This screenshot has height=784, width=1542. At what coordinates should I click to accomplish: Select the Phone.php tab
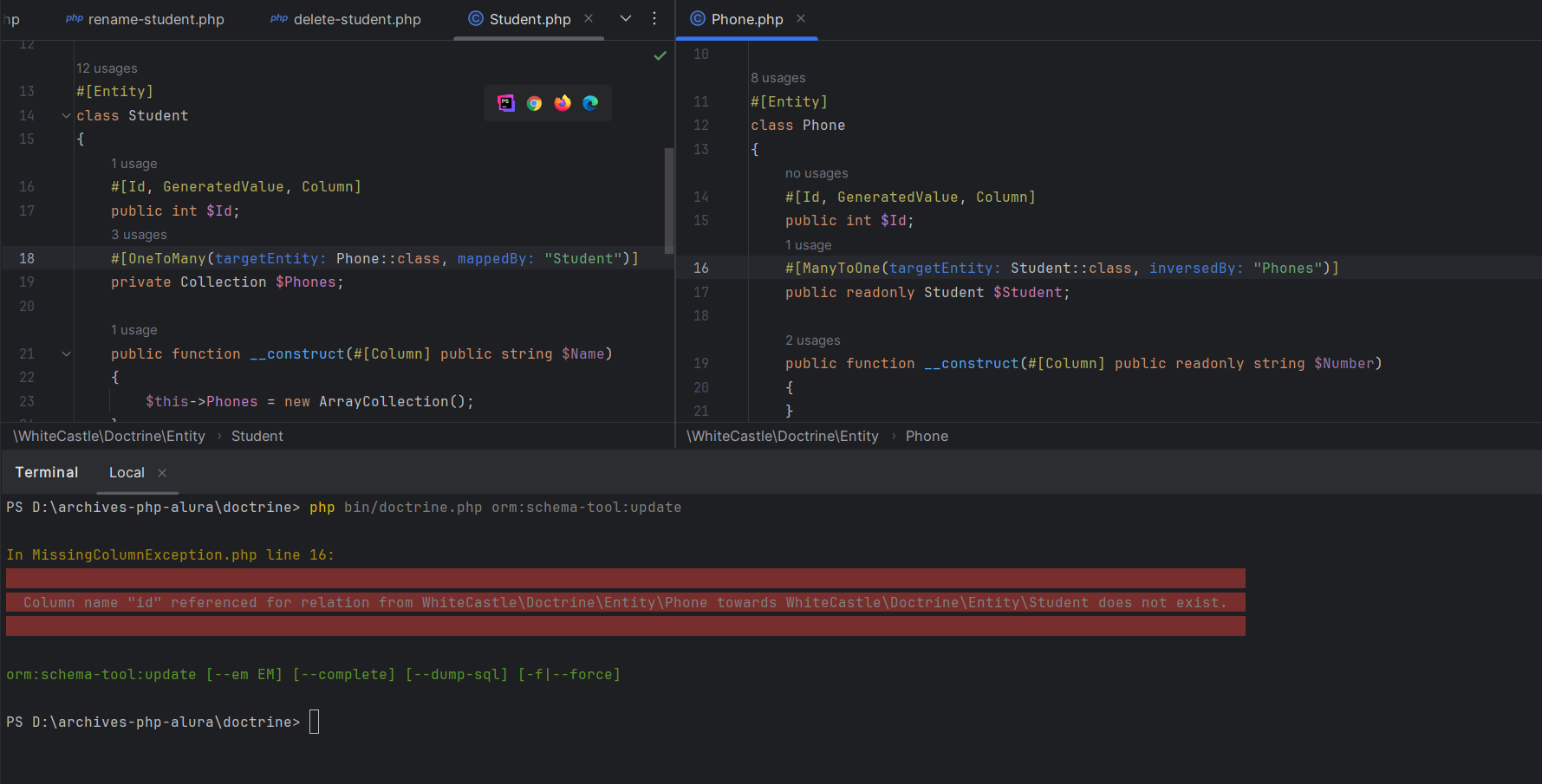746,19
